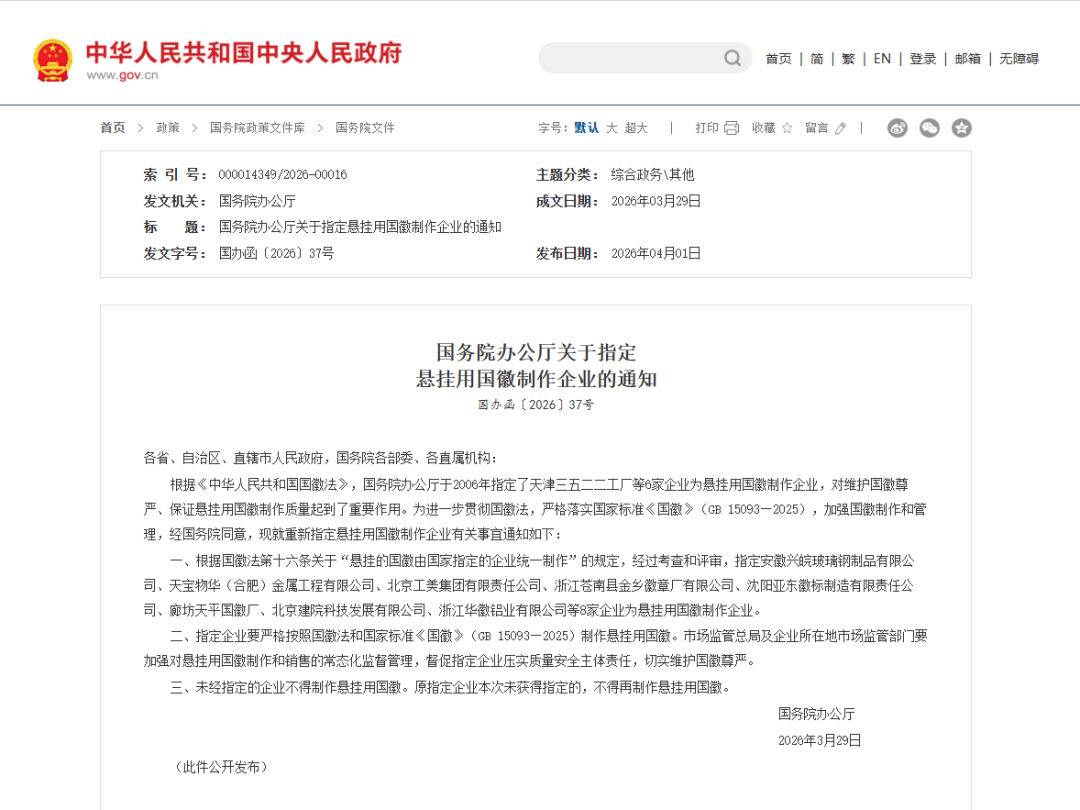Image resolution: width=1080 pixels, height=810 pixels.
Task: Share the page via WeChat icon
Action: pos(929,128)
